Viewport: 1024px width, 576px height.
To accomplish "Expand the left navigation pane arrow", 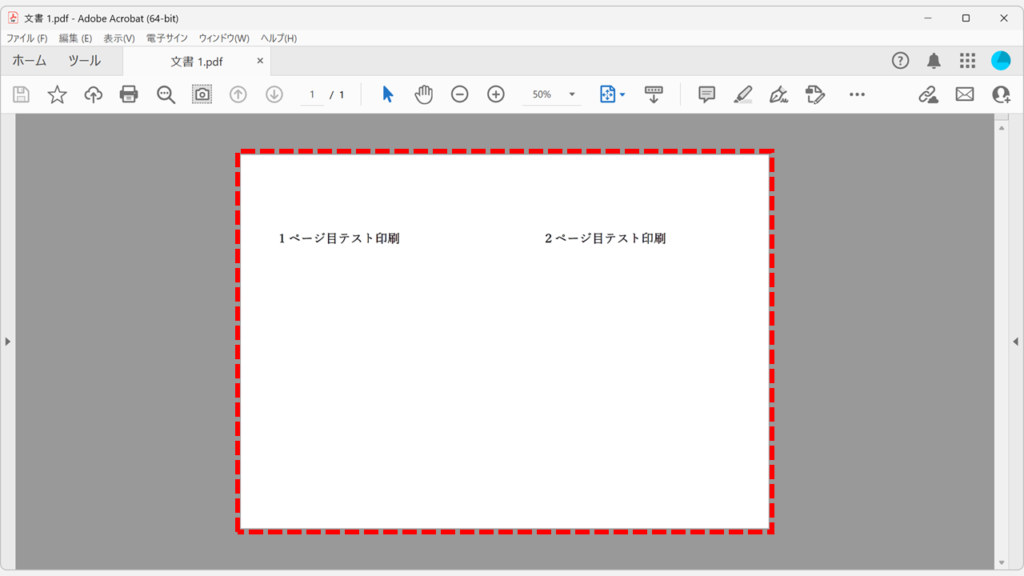I will [x=8, y=342].
